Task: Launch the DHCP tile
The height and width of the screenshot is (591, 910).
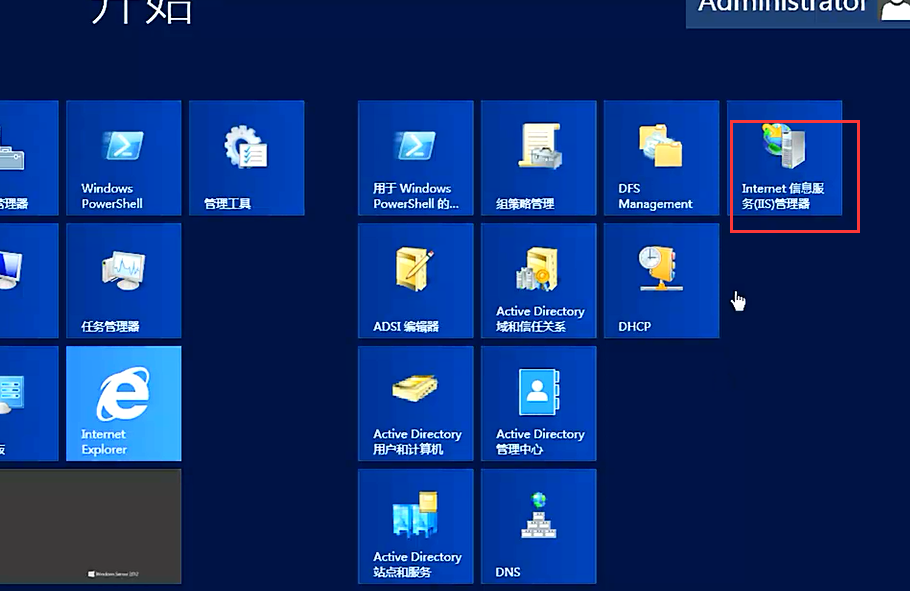Action: pos(662,280)
